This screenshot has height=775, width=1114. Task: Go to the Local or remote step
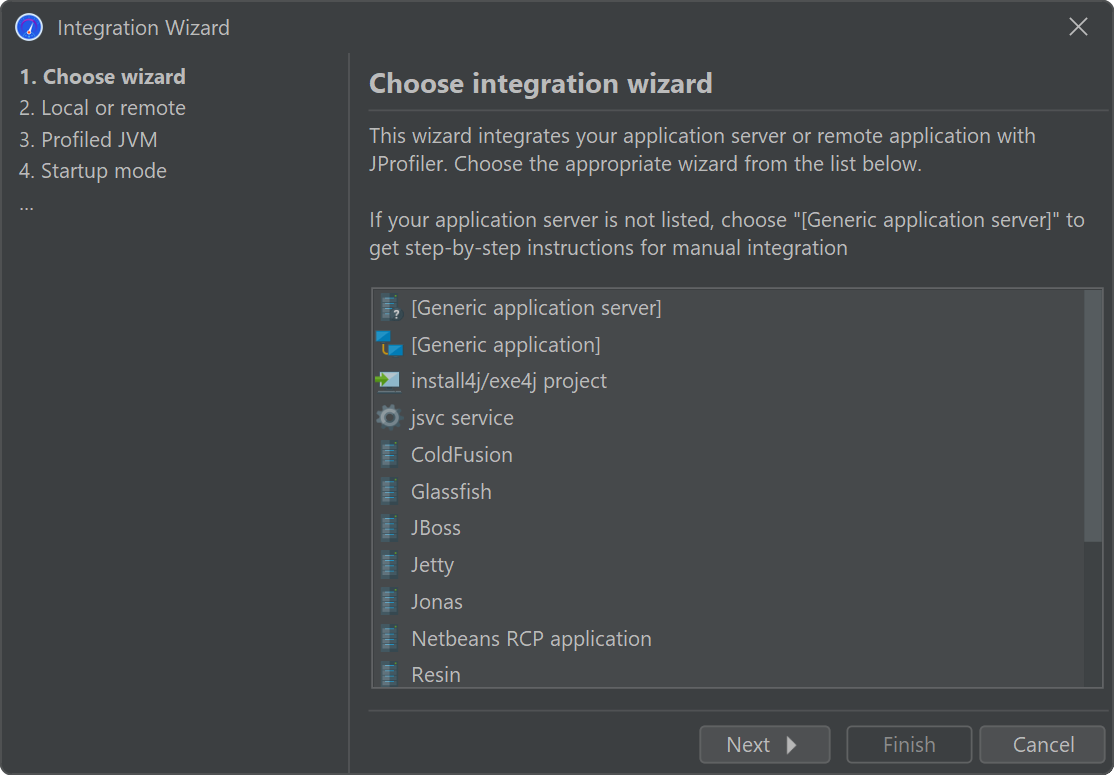[102, 108]
